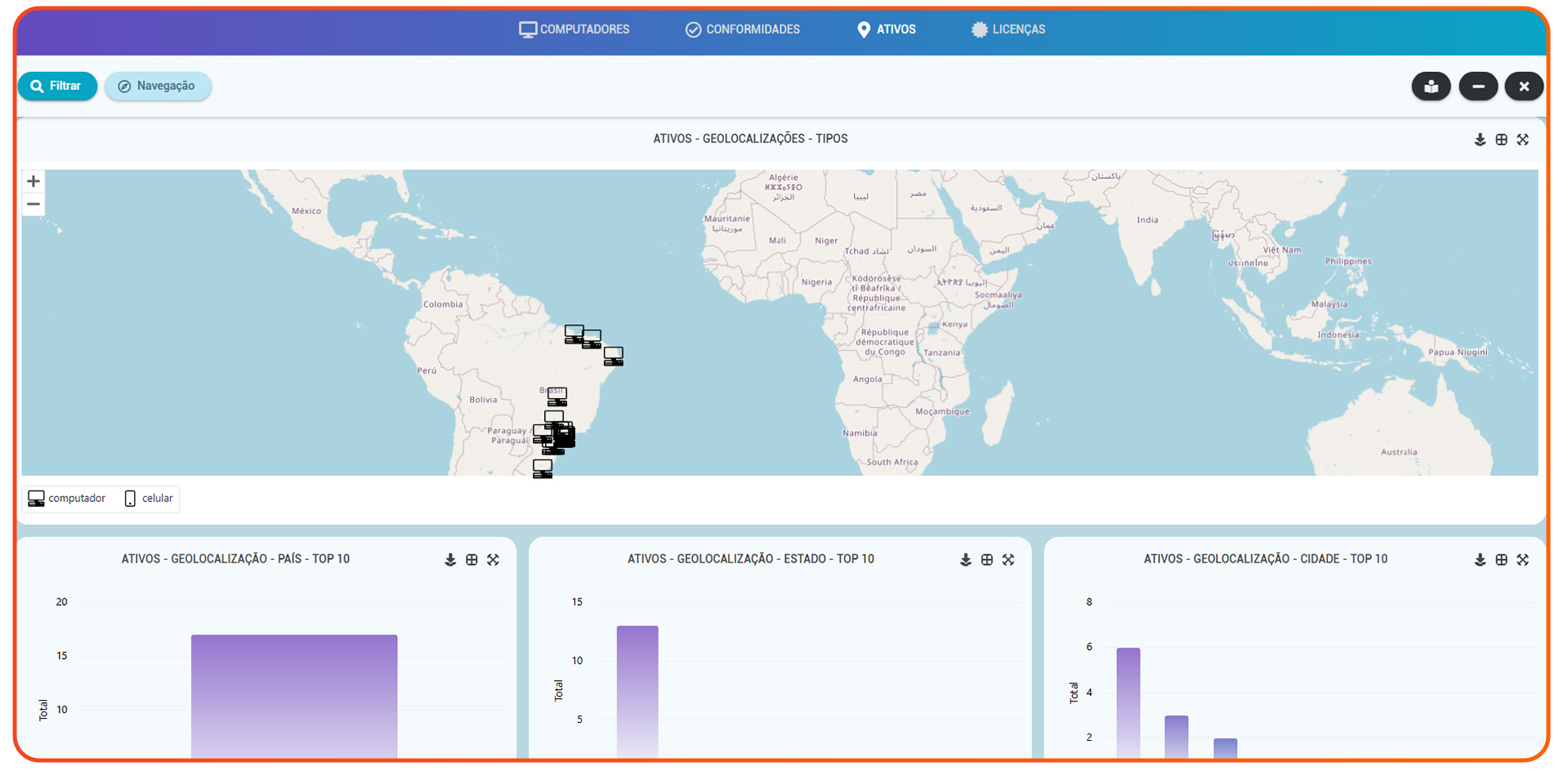The image size is (1568, 780).
Task: Download the País Top 10 chart
Action: tap(450, 560)
